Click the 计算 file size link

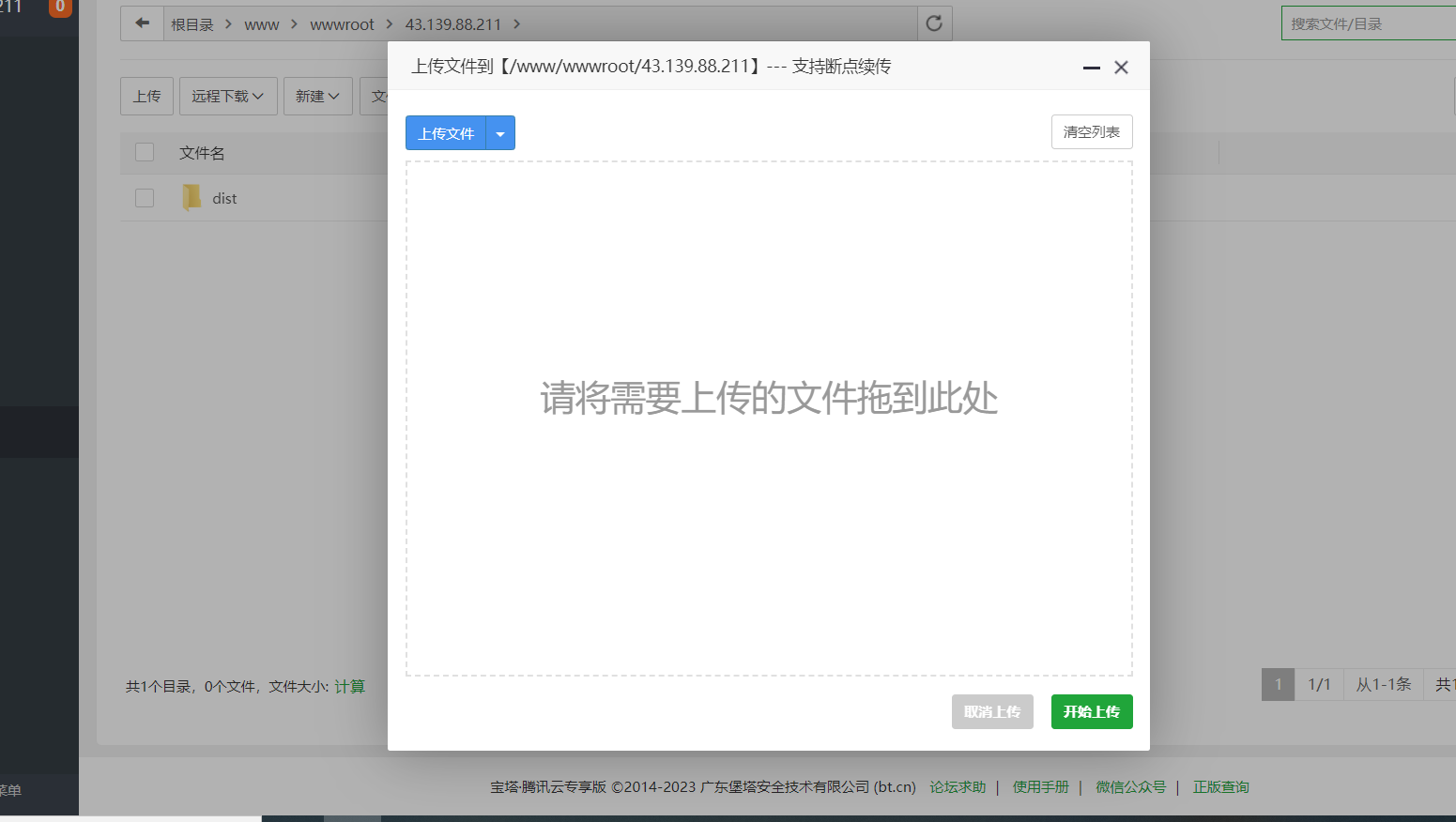[x=350, y=687]
